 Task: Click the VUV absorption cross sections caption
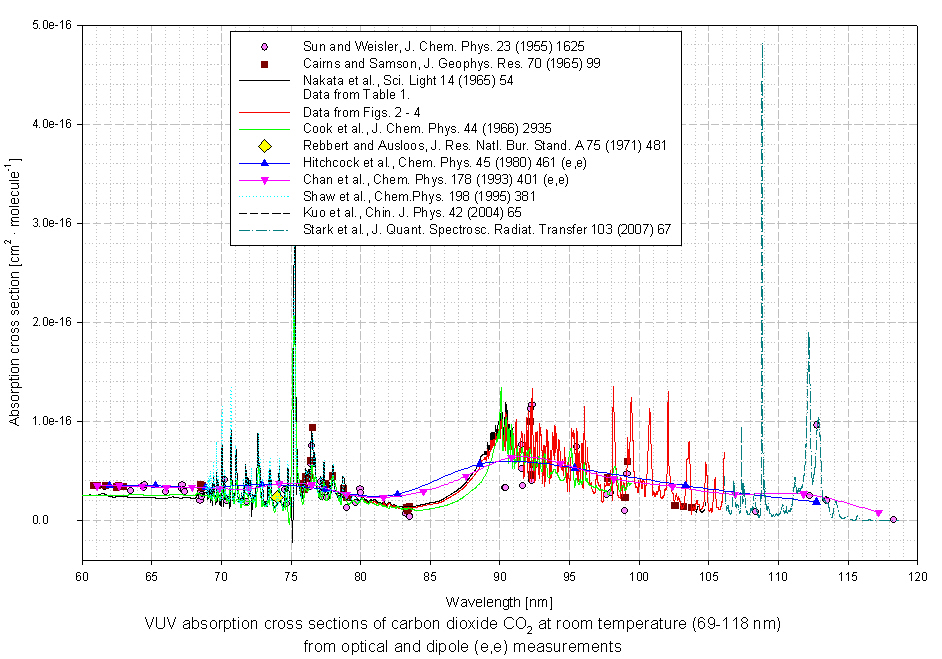pyautogui.click(x=463, y=624)
